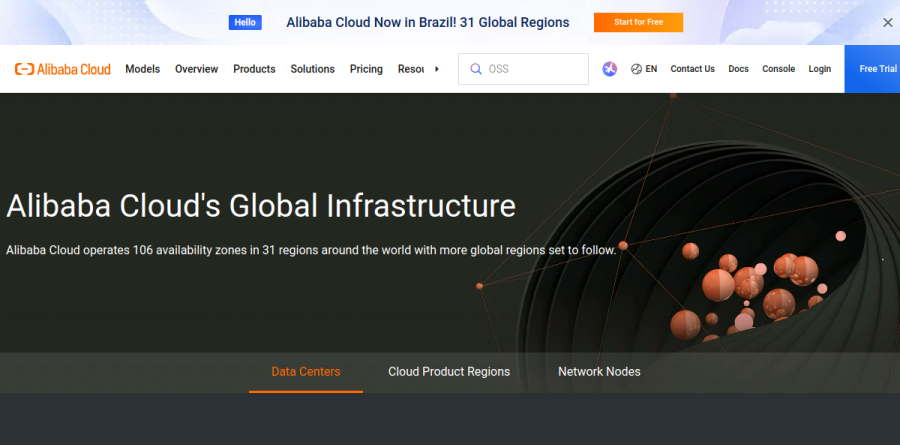Open the Overview menu
This screenshot has height=445, width=900.
tap(196, 69)
